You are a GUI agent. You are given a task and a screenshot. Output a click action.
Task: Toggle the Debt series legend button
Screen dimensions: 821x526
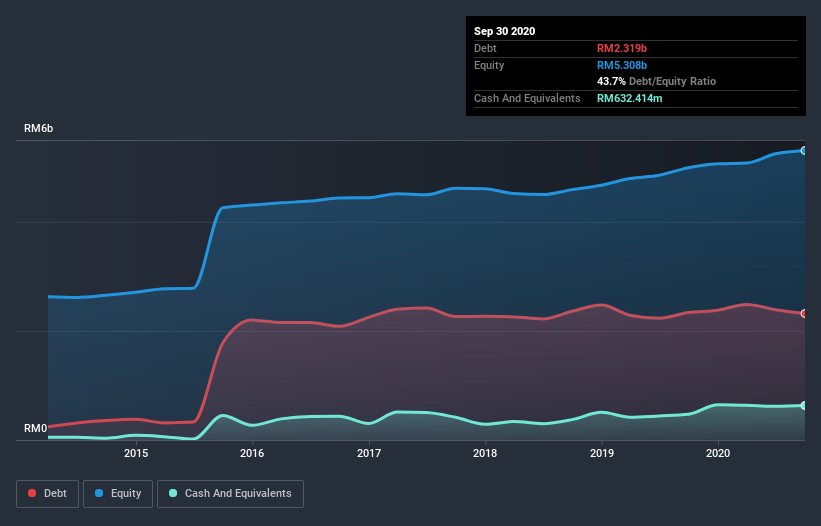click(47, 494)
